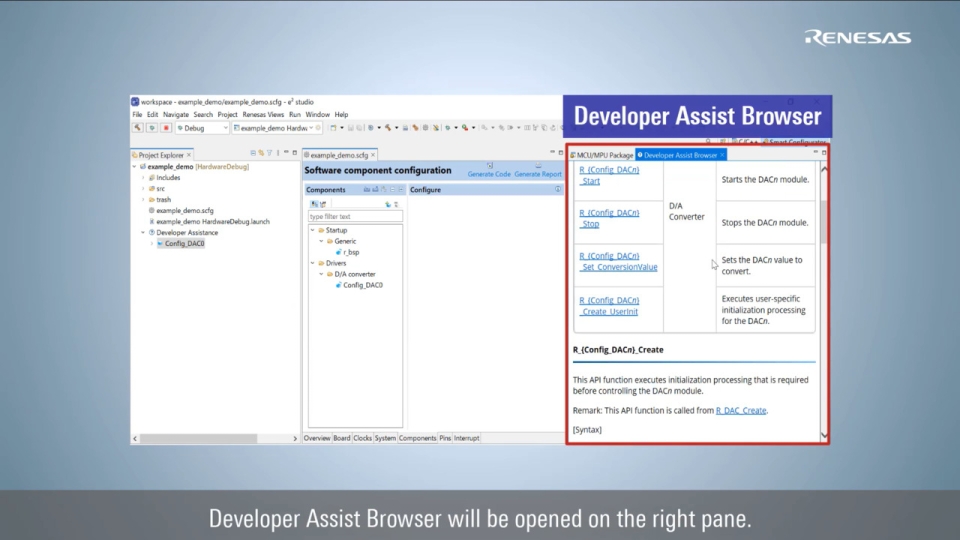960x540 pixels.
Task: Open the Search menu
Action: point(203,114)
